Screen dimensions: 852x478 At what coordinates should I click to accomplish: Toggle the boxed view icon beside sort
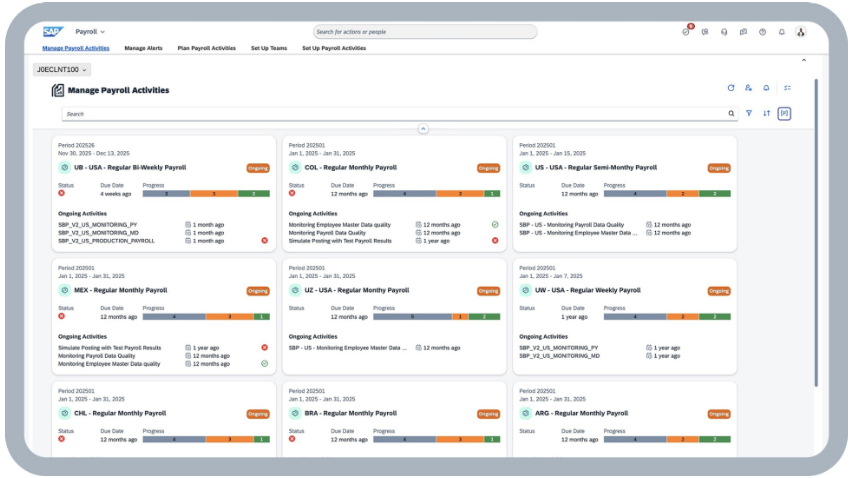pos(784,113)
